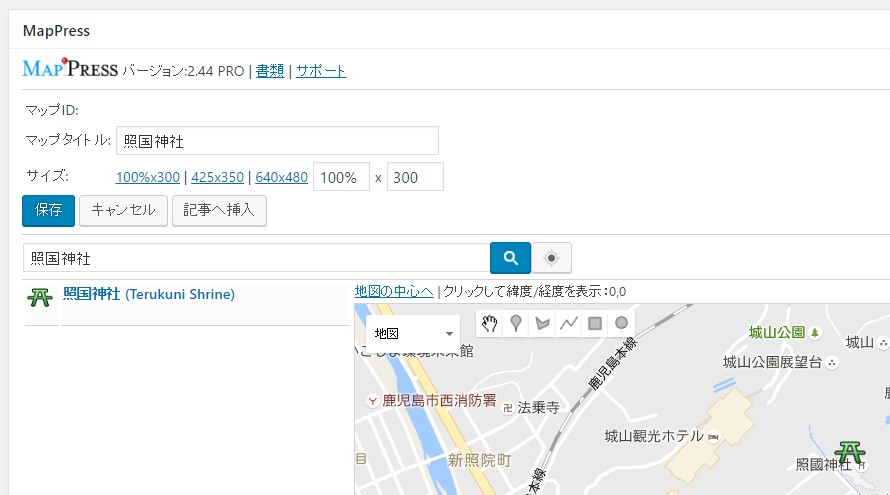This screenshot has width=890, height=495.
Task: Click the 地図の中心へ link
Action: [394, 291]
